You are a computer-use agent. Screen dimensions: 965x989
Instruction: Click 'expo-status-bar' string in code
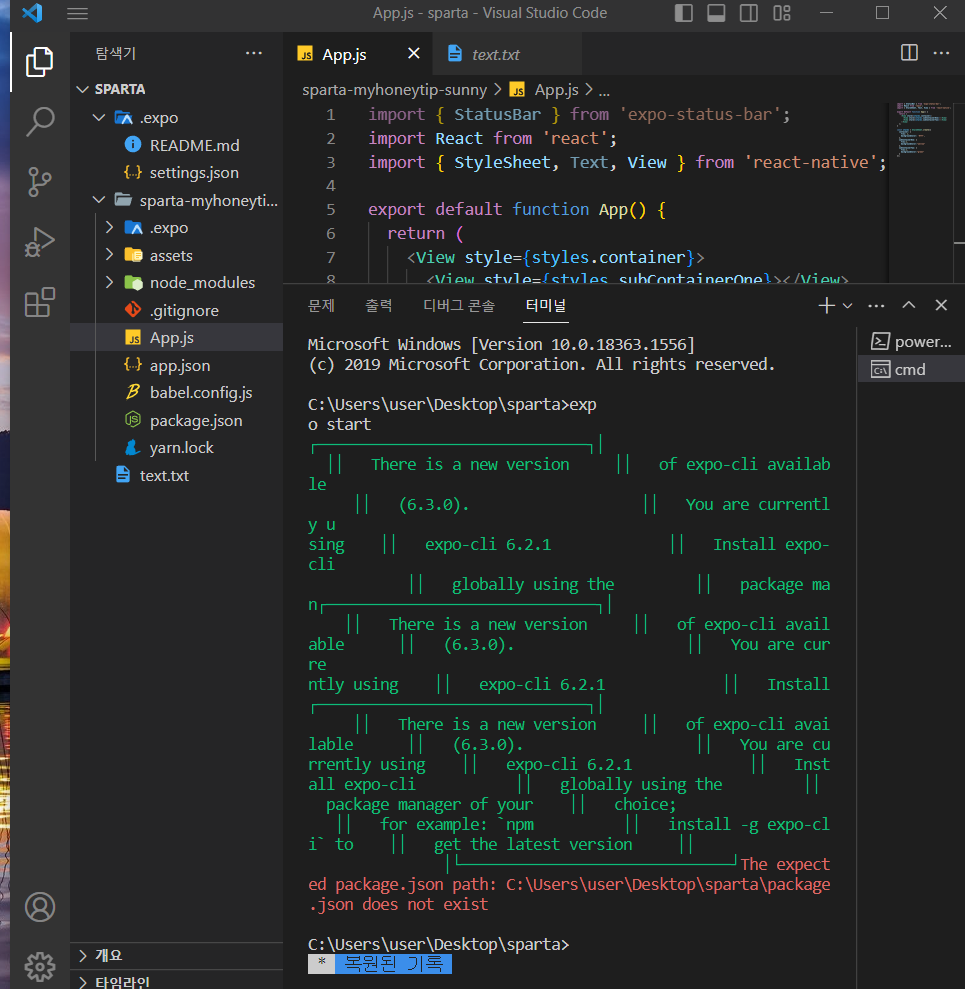pos(700,115)
